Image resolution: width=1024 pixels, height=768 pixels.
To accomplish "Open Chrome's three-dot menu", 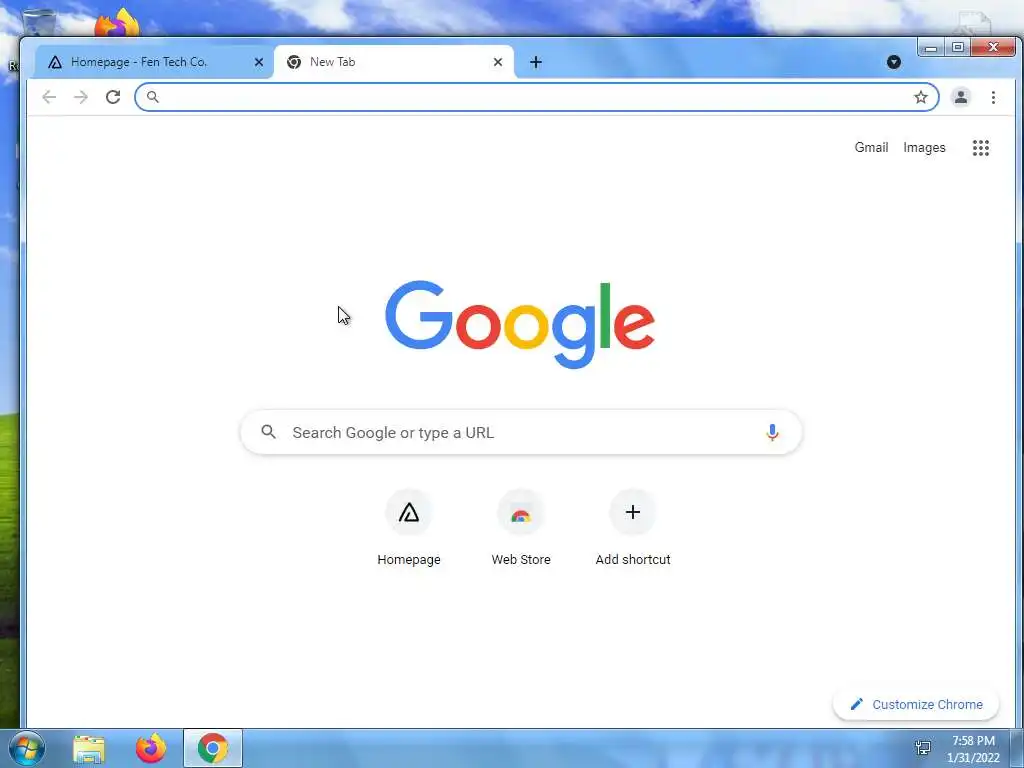I will coord(993,97).
